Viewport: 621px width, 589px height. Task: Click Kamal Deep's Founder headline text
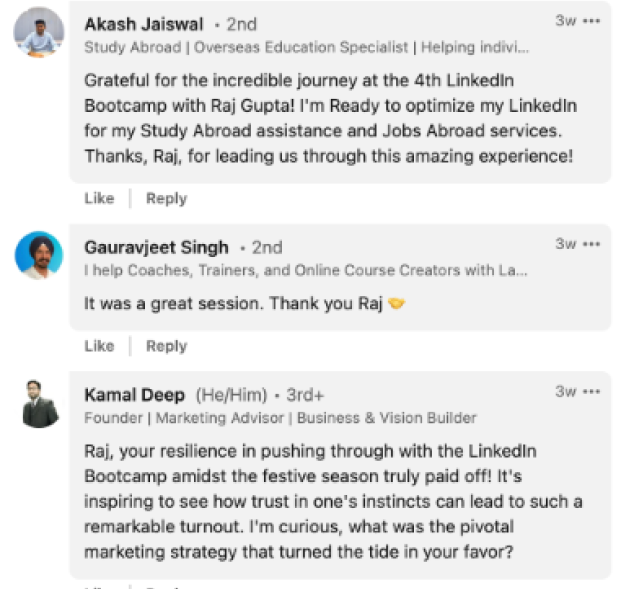[280, 418]
